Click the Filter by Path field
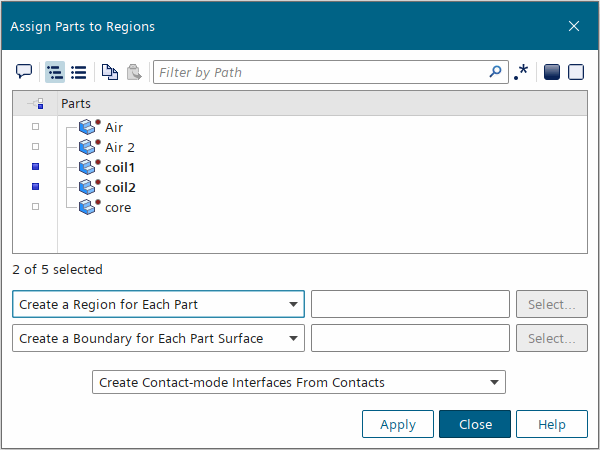This screenshot has height=450, width=600. 320,72
